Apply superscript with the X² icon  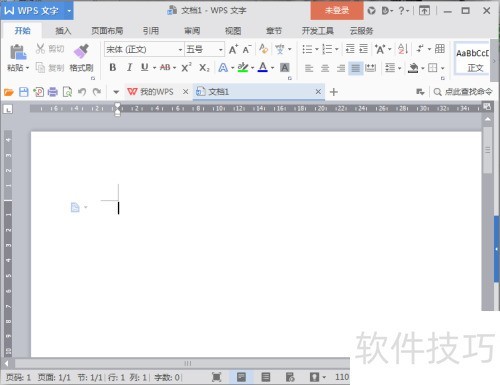(186, 68)
